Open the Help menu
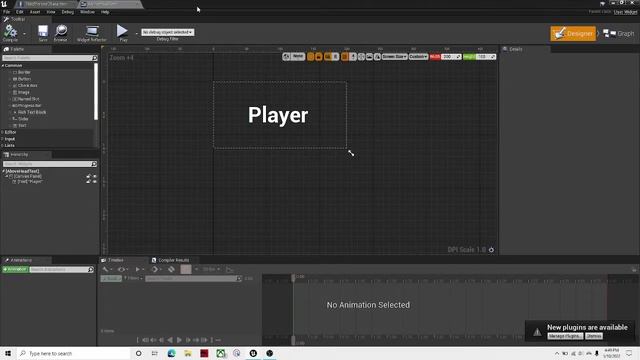Image resolution: width=640 pixels, height=360 pixels. coord(105,12)
